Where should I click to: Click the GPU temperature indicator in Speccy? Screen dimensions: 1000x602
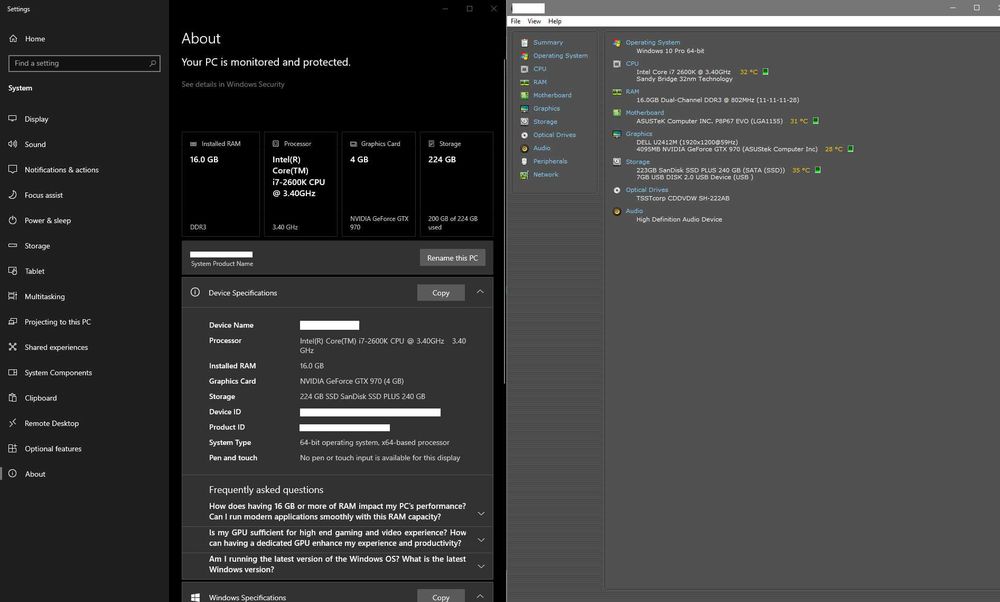850,149
